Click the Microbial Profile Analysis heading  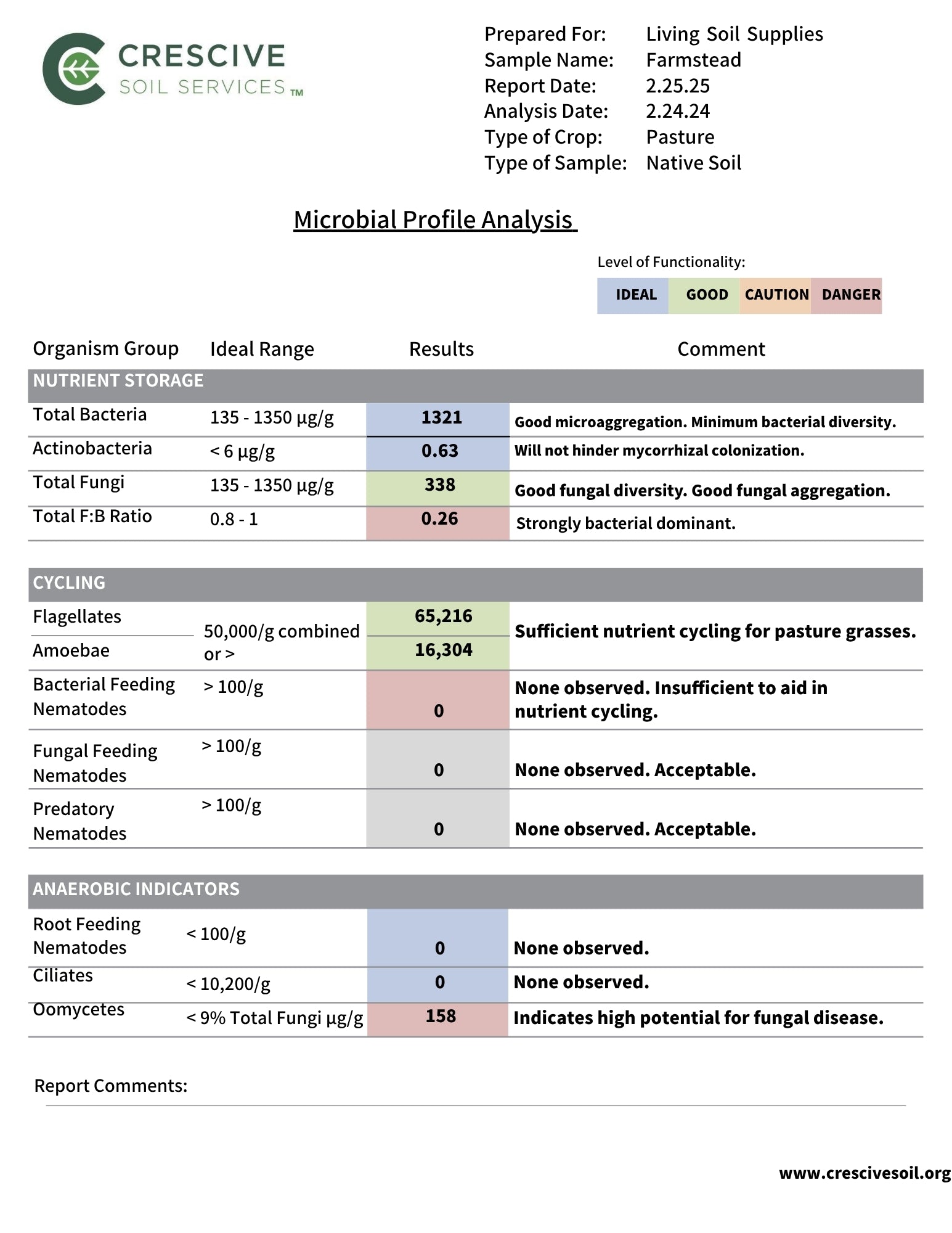point(435,220)
